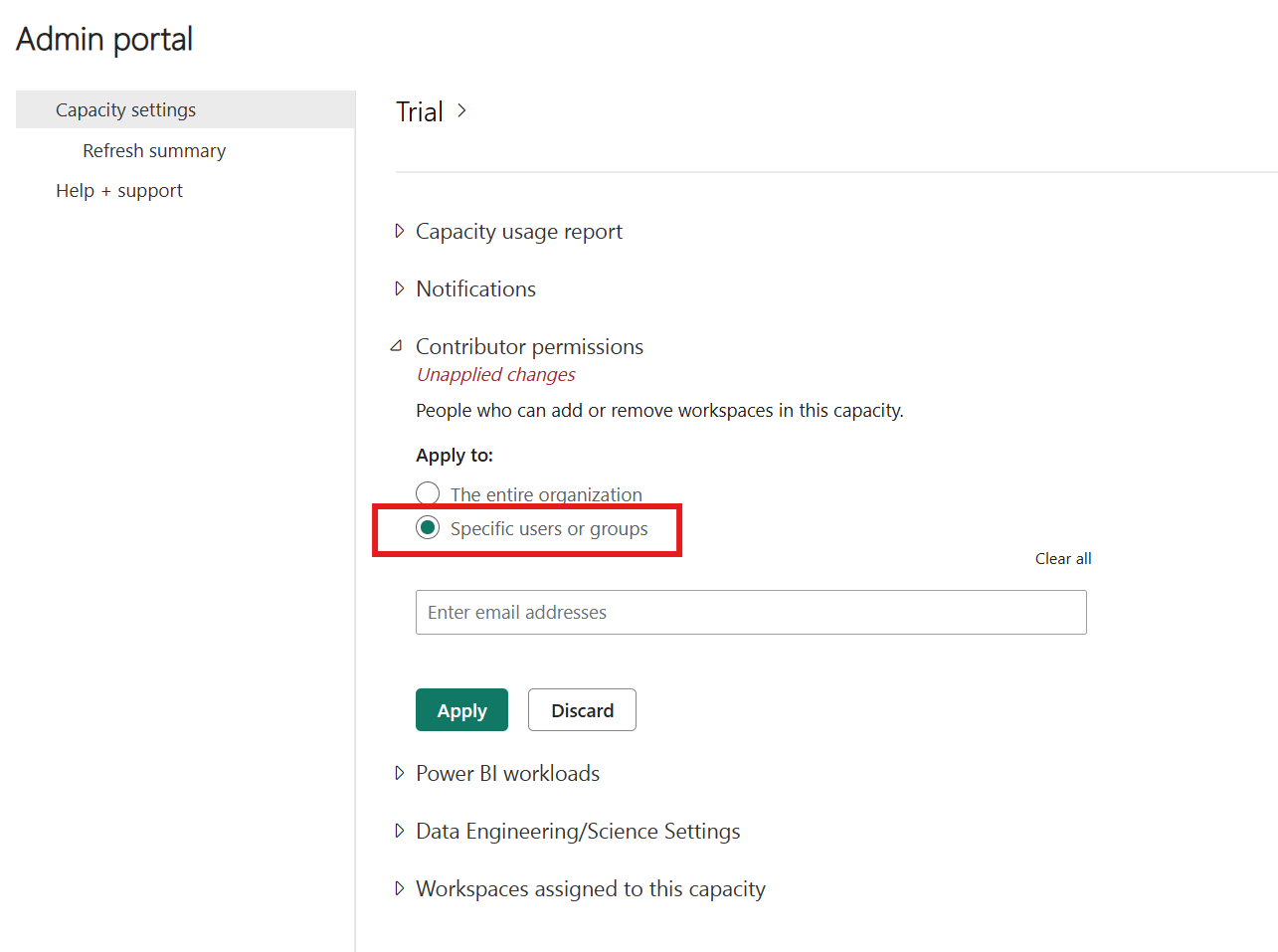Click the Clear all link
The height and width of the screenshot is (952, 1278).
tap(1062, 558)
